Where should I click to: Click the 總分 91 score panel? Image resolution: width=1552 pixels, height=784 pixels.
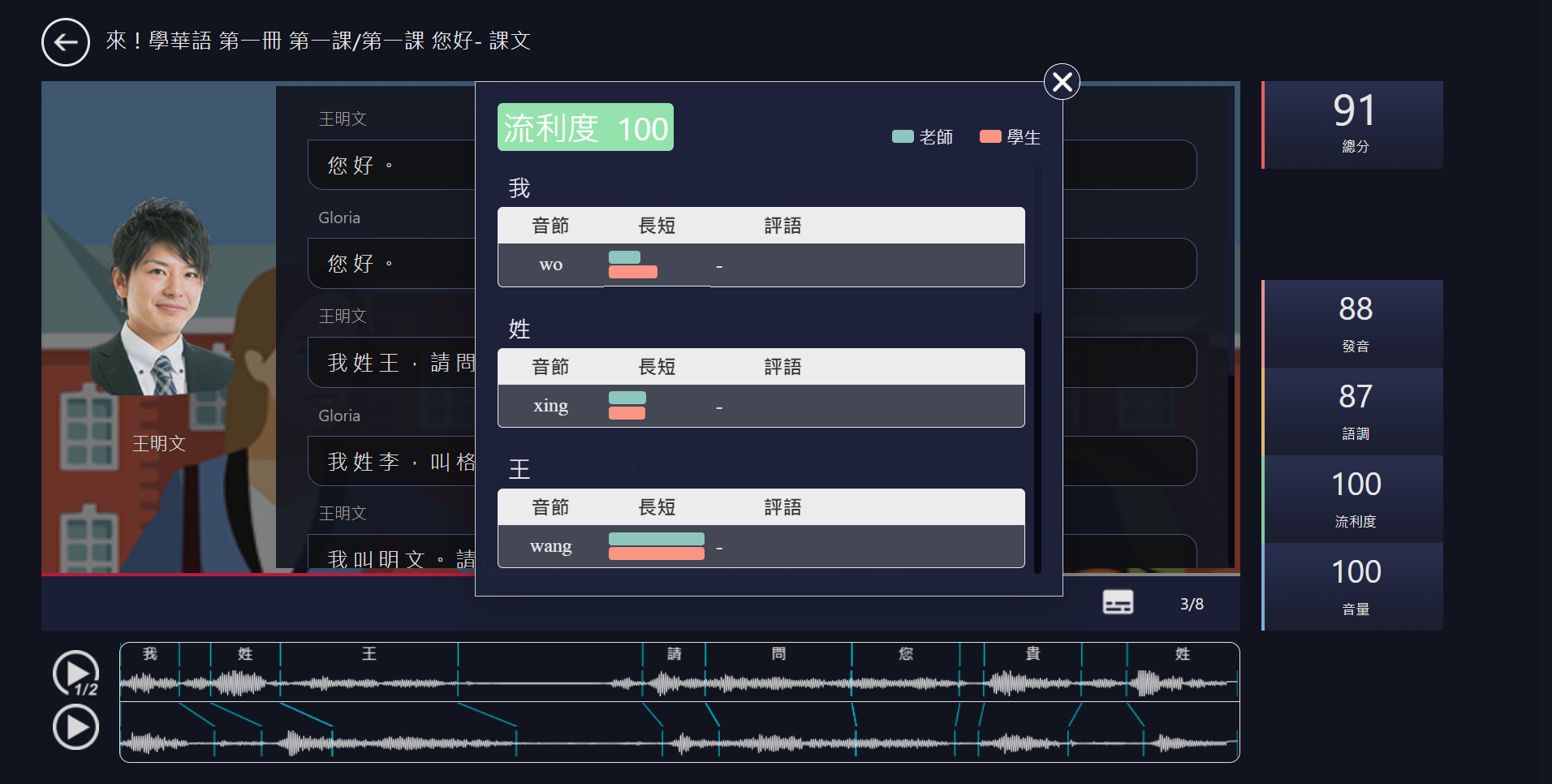pyautogui.click(x=1352, y=123)
